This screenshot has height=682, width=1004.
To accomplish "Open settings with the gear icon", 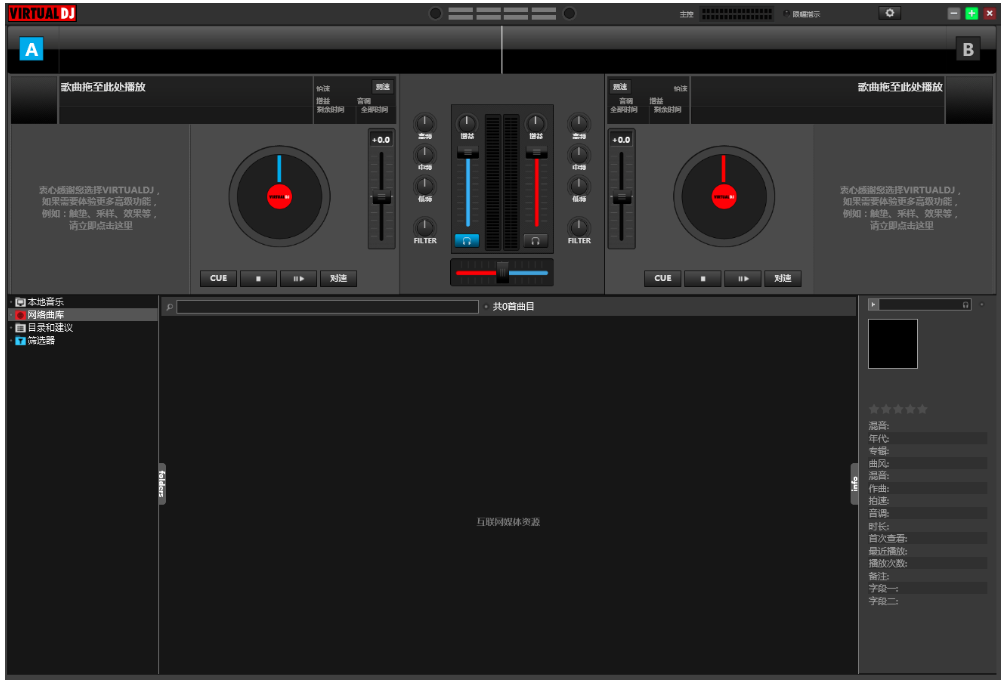I will pos(889,13).
